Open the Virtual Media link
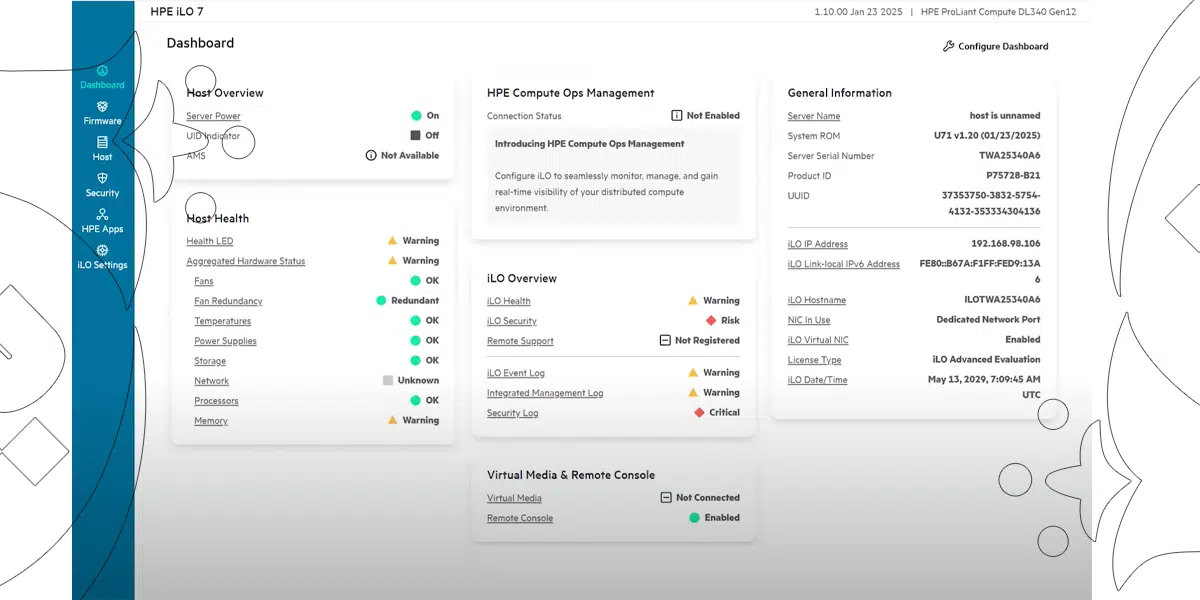The image size is (1200, 600). [514, 498]
